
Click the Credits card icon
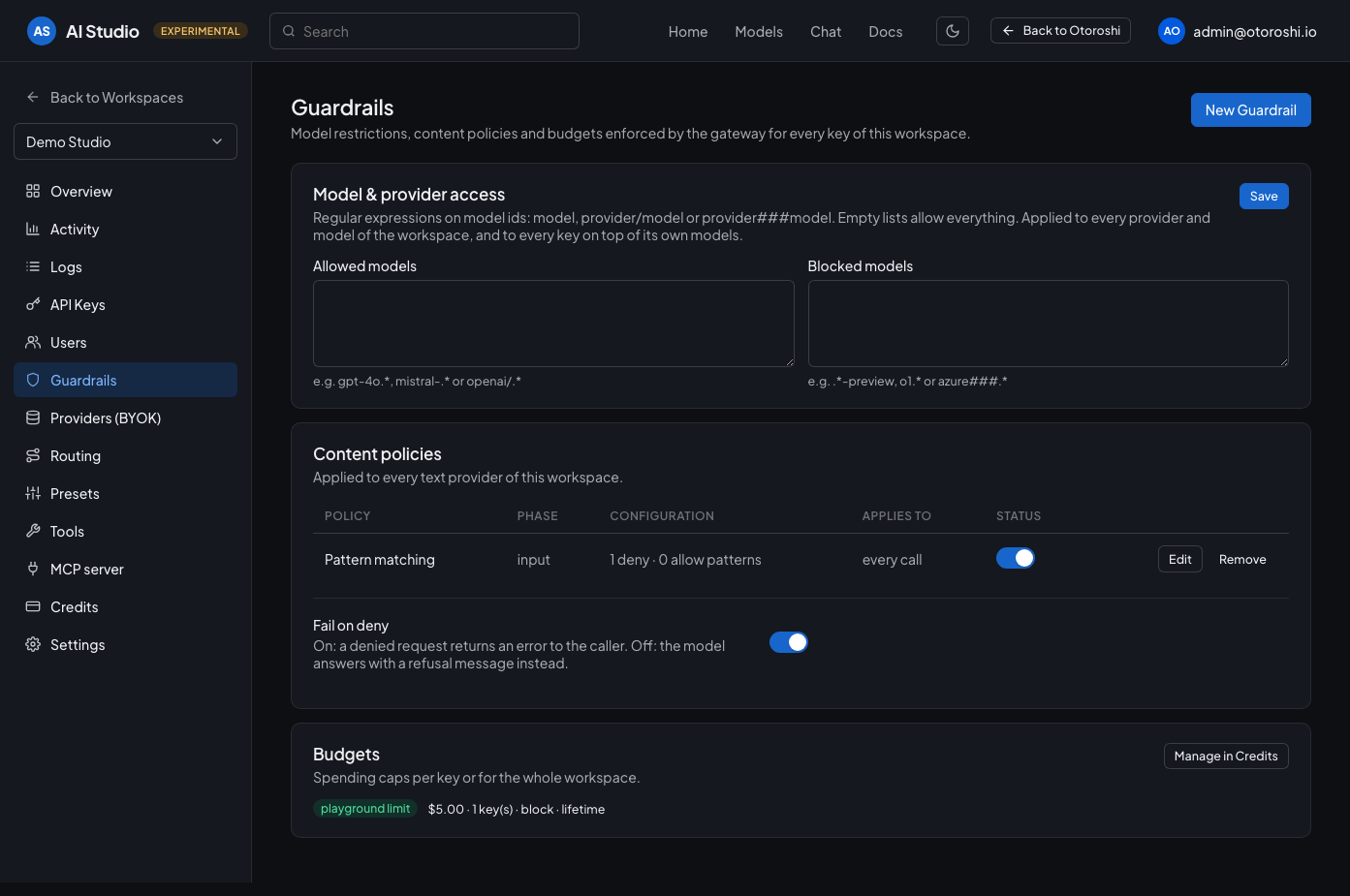point(33,606)
